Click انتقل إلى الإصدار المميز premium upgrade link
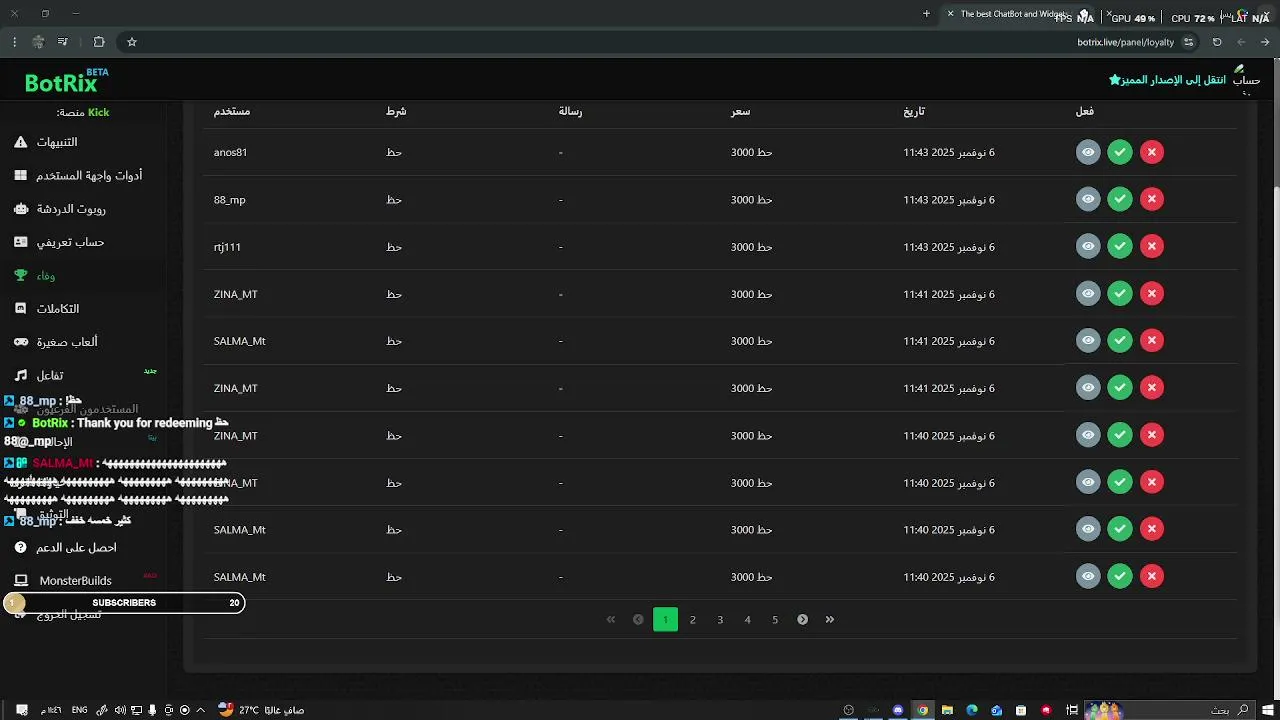The height and width of the screenshot is (720, 1280). (x=1167, y=79)
